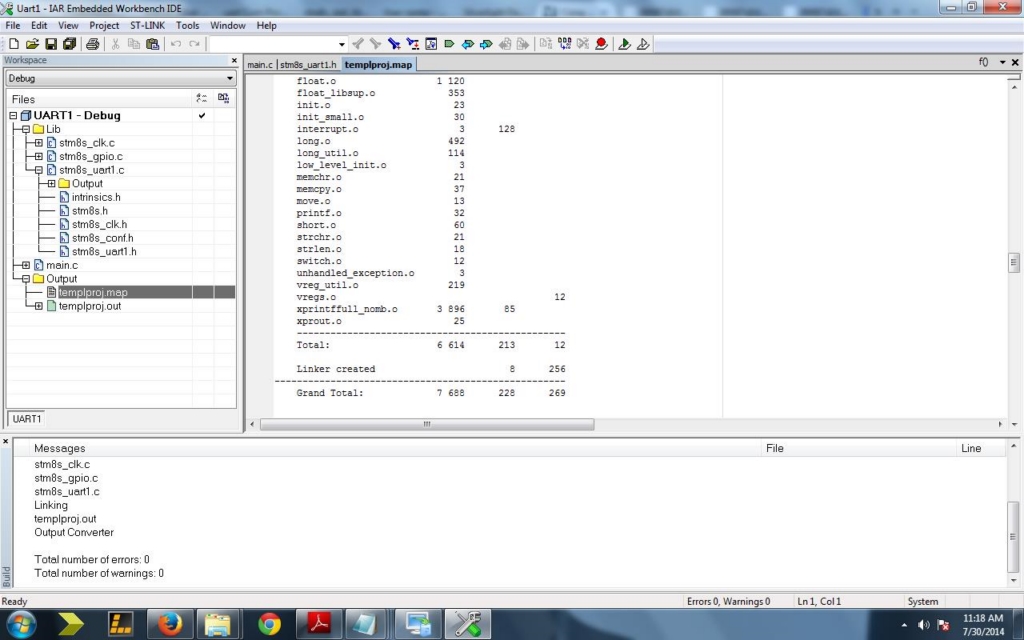Close the Messages build panel with its X
The height and width of the screenshot is (640, 1024).
(x=6, y=441)
